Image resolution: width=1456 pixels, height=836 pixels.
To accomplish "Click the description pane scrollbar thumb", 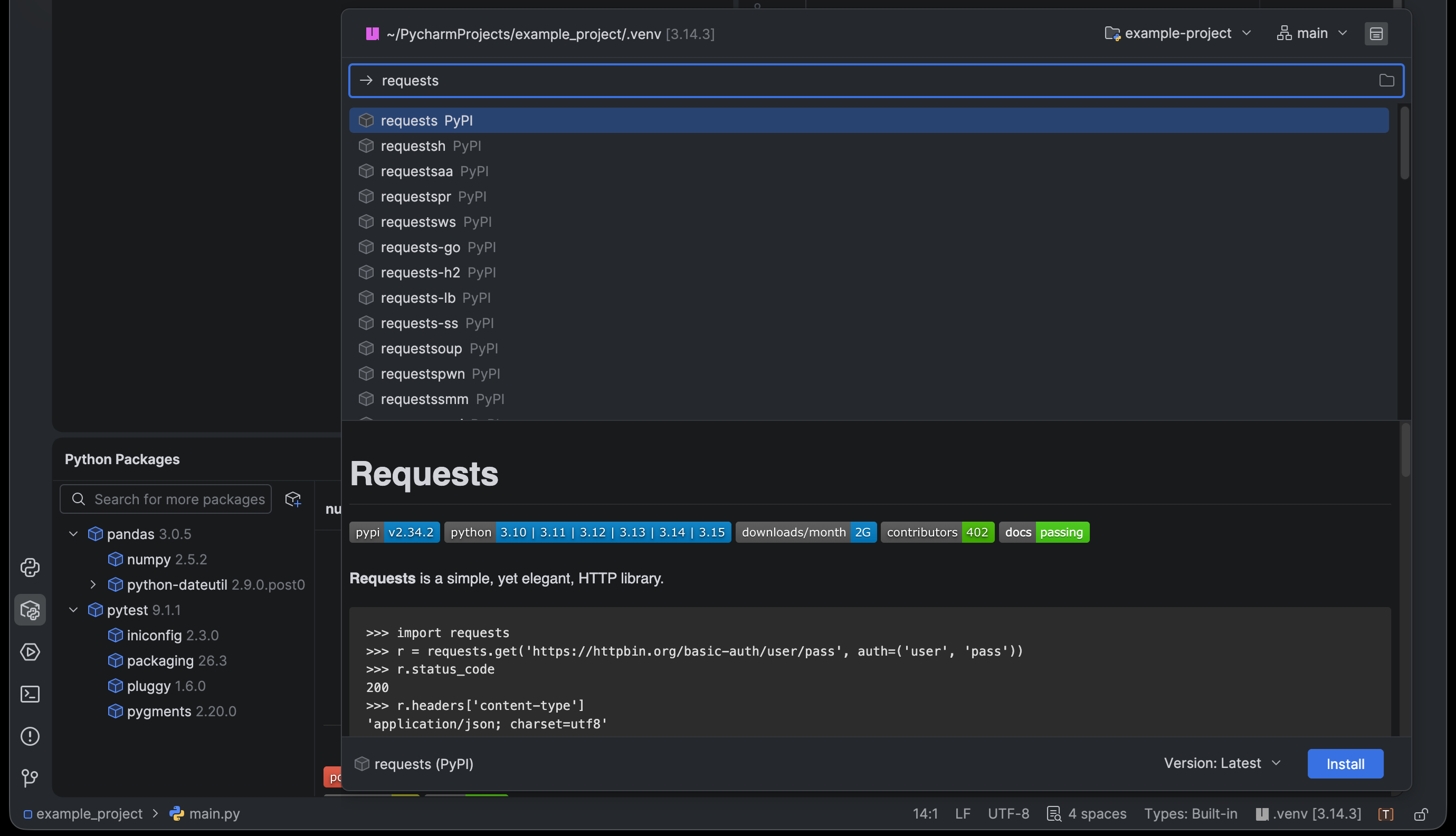I will click(x=1405, y=451).
